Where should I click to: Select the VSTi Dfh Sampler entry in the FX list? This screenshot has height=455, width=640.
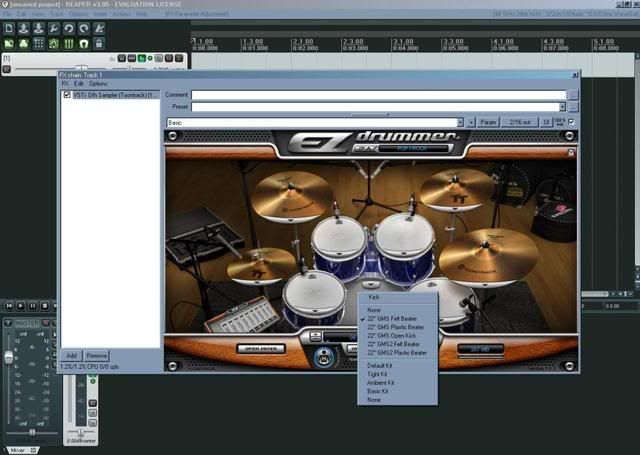116,95
